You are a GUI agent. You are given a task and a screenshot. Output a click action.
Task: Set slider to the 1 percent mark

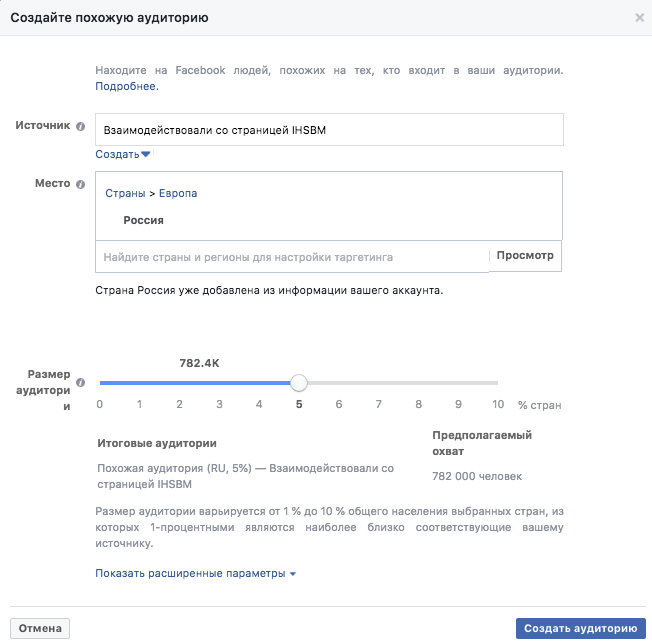140,383
